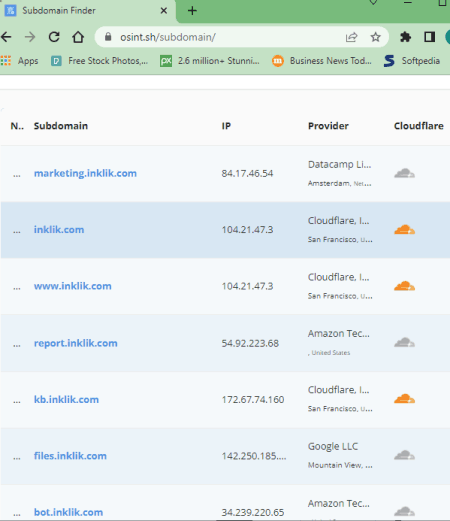
Task: Click the N.. column header
Action: coord(17,126)
